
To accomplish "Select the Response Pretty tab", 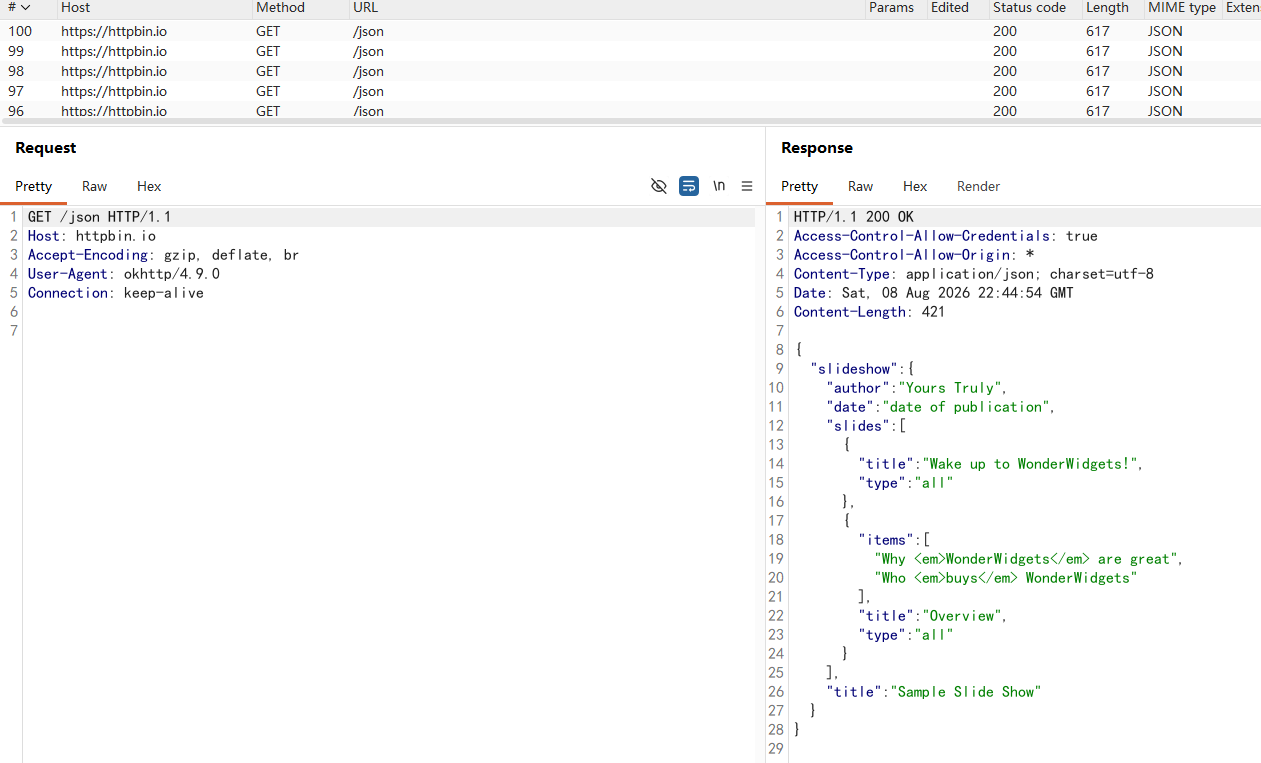I will pos(799,186).
